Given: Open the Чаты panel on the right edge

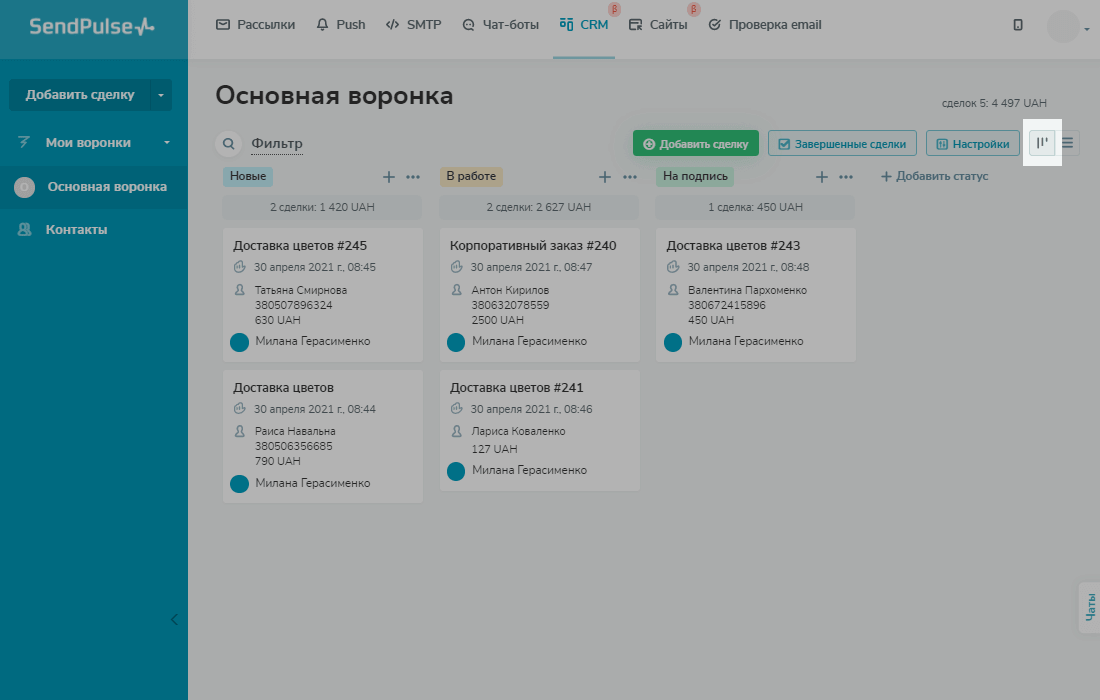Looking at the screenshot, I should (x=1089, y=607).
